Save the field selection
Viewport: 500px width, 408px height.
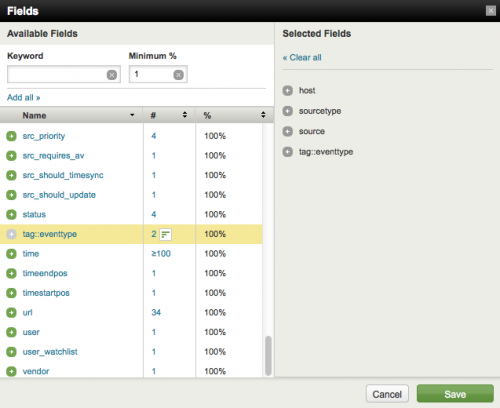(x=455, y=394)
